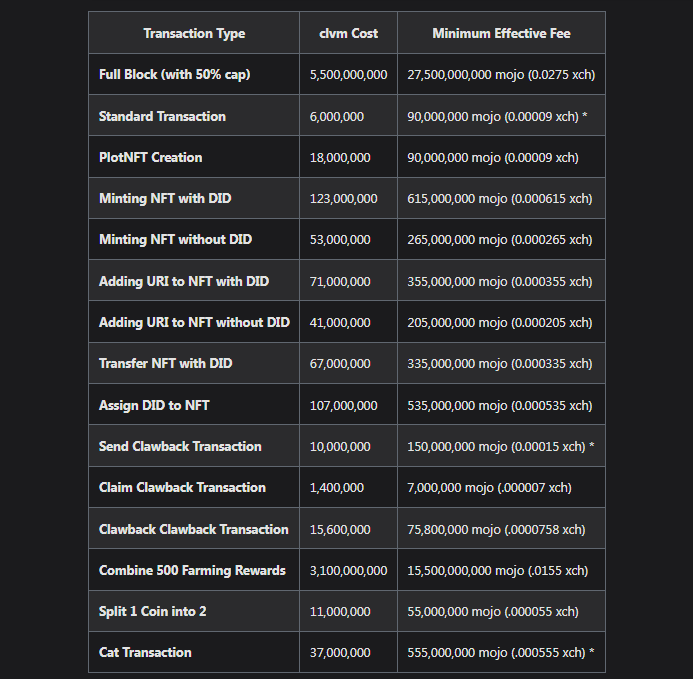Screen dimensions: 693x679
Task: Select the Full Block (with 50% cap) cell
Action: click(x=194, y=74)
